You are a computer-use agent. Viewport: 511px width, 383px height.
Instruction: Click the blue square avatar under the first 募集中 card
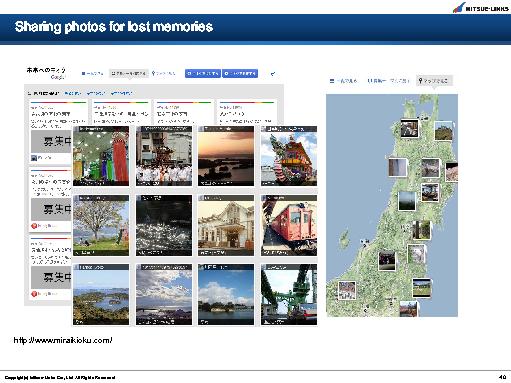tap(34, 158)
